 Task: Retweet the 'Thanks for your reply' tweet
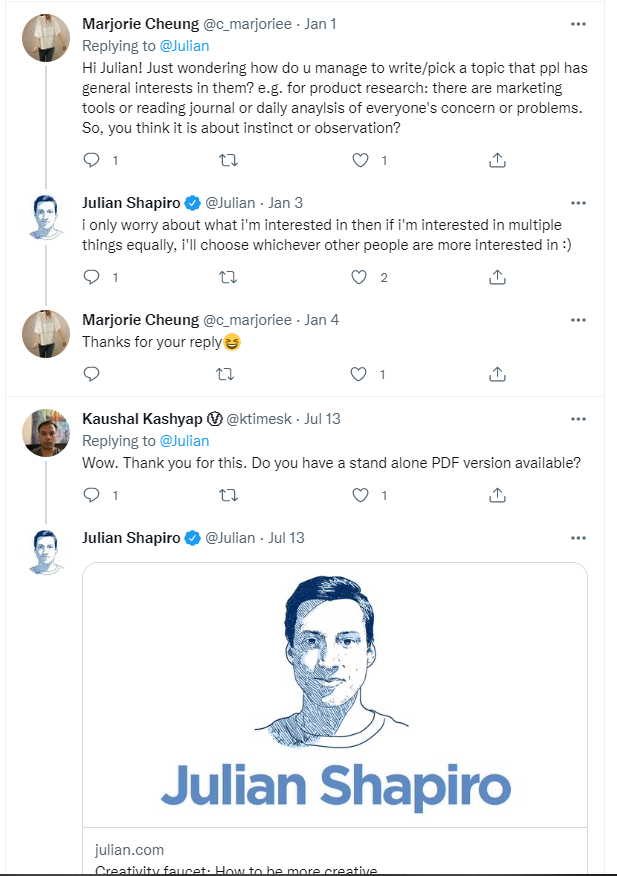pyautogui.click(x=225, y=374)
